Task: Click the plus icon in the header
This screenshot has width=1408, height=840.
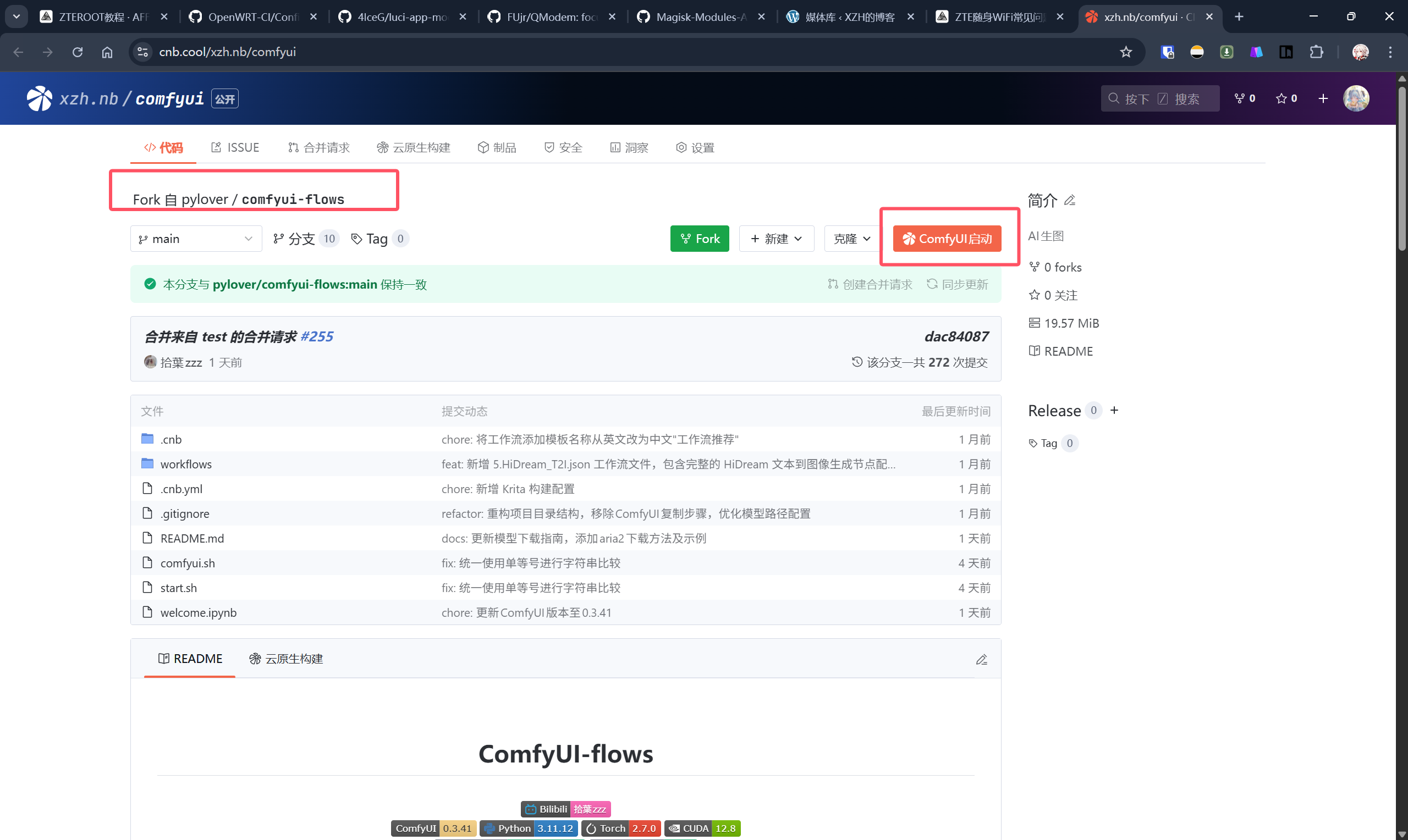Action: tap(1323, 98)
